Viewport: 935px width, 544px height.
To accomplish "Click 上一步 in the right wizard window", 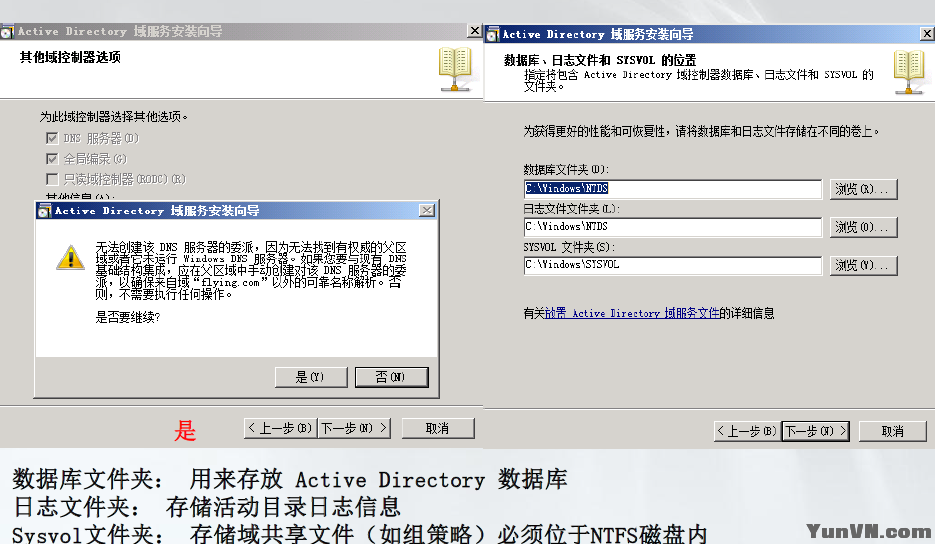I will (x=747, y=431).
